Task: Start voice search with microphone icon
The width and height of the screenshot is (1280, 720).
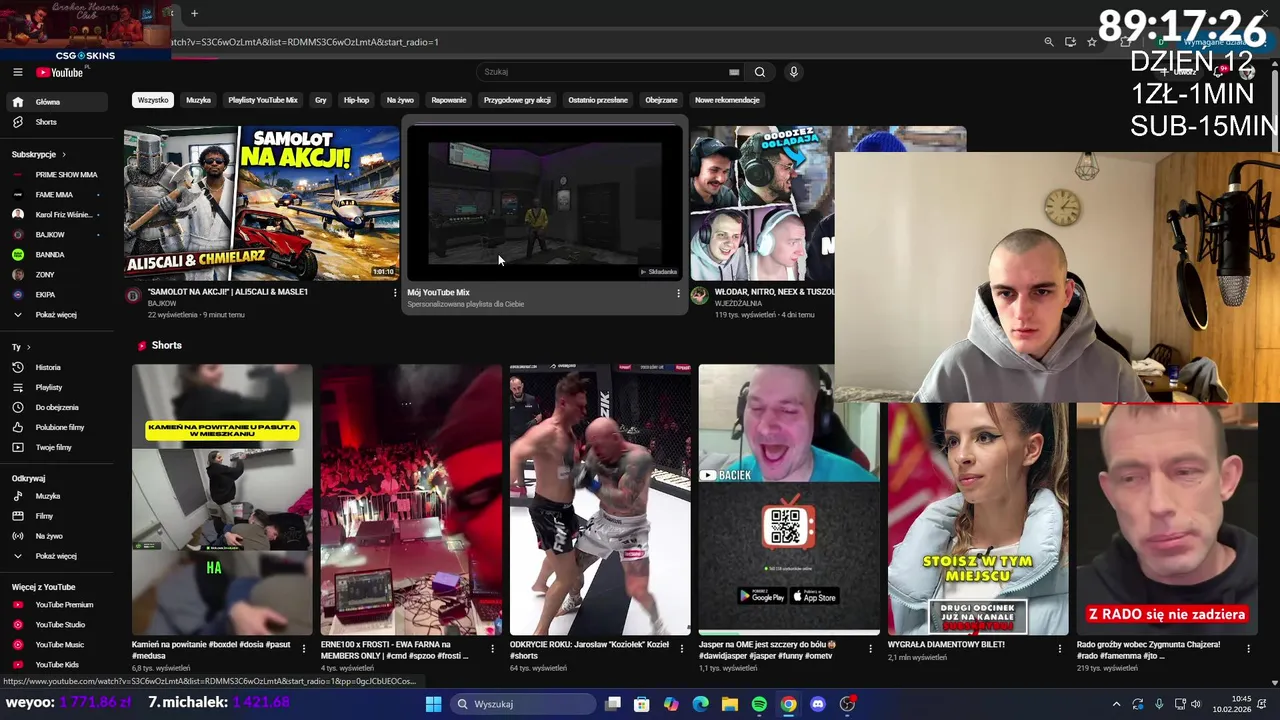Action: click(x=794, y=72)
